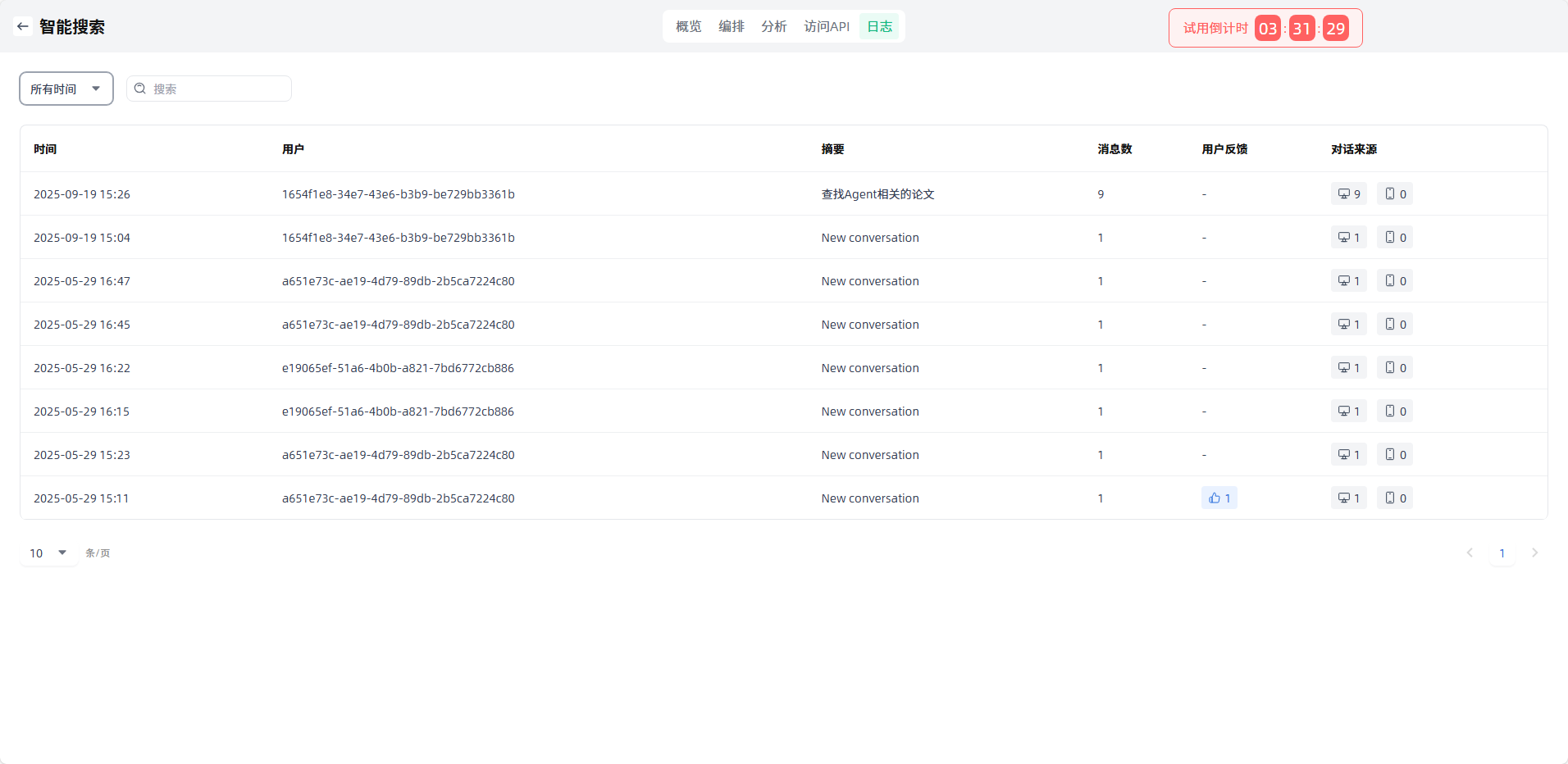Focus the 搜索 input field
The height and width of the screenshot is (764, 1568).
[217, 89]
